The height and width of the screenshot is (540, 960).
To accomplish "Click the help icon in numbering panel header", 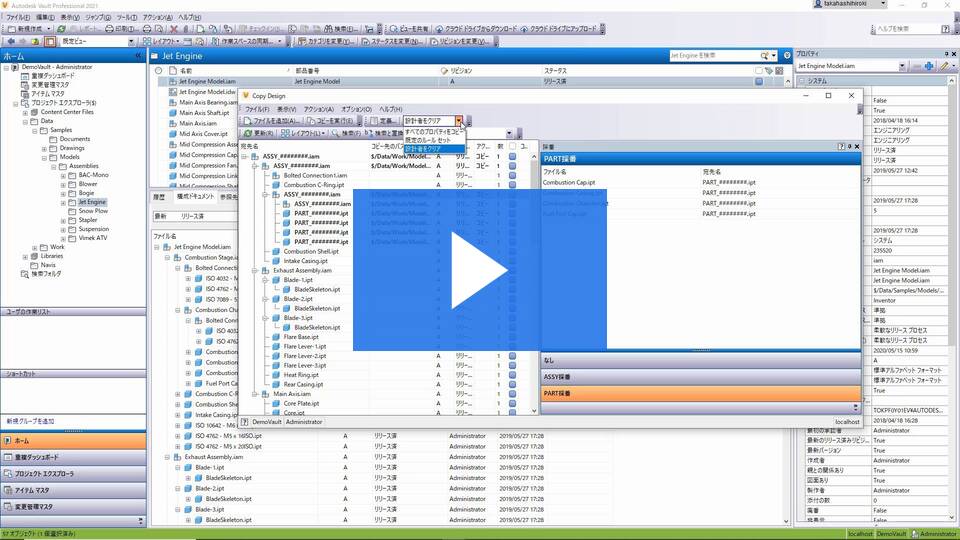I will [x=841, y=146].
